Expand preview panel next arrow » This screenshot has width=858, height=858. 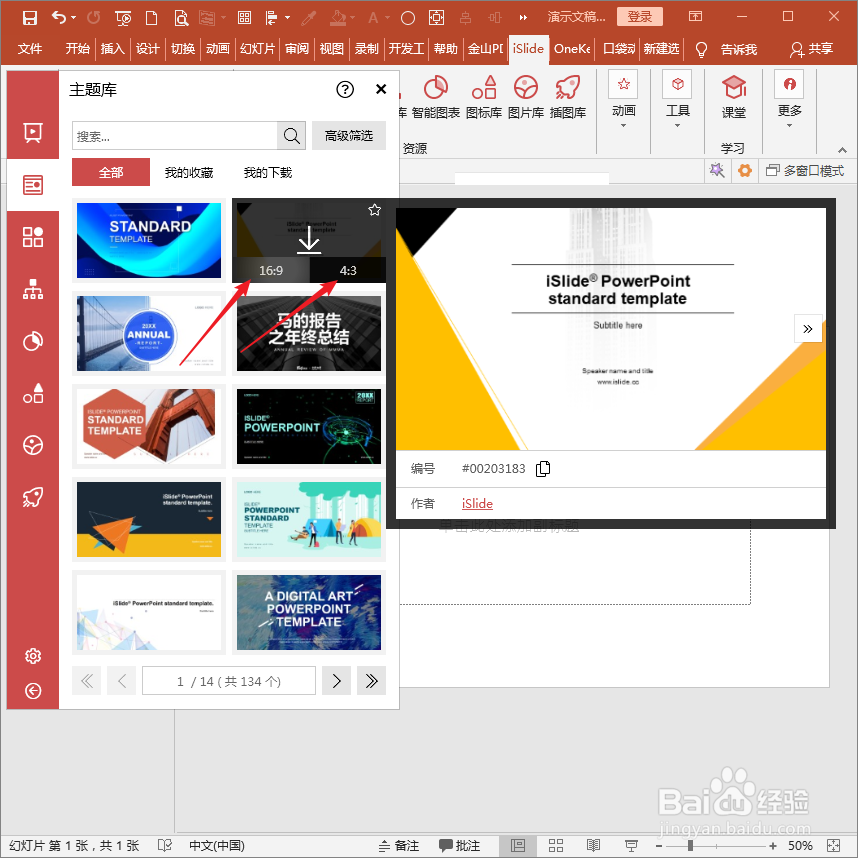point(808,328)
